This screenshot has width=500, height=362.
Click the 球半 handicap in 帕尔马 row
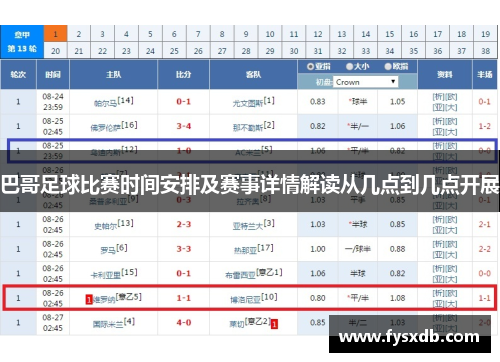(358, 101)
